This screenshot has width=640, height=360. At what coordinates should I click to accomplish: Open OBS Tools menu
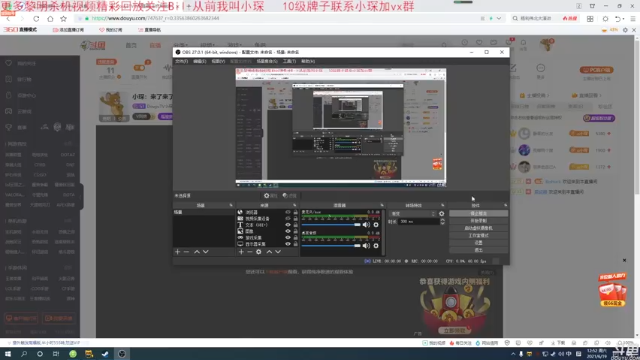click(x=289, y=61)
